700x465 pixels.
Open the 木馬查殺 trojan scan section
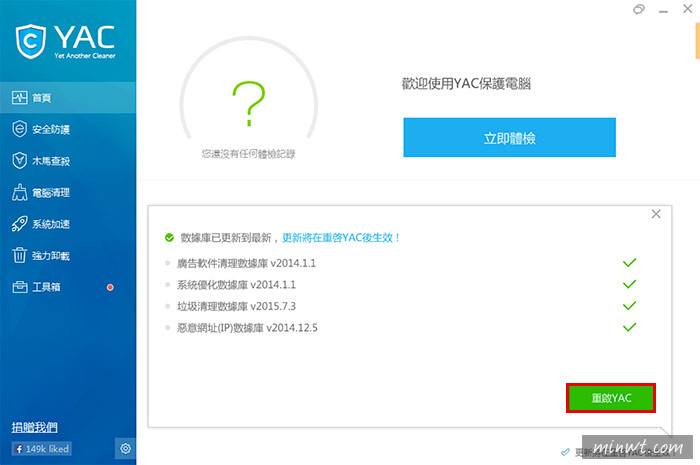pyautogui.click(x=68, y=161)
